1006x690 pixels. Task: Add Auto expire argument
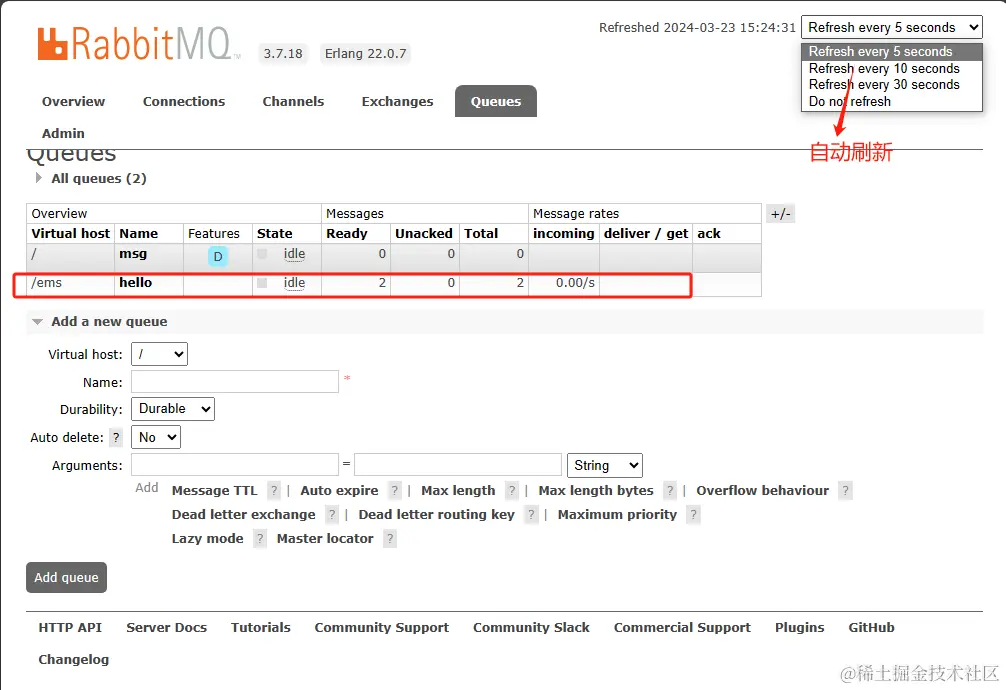(339, 491)
